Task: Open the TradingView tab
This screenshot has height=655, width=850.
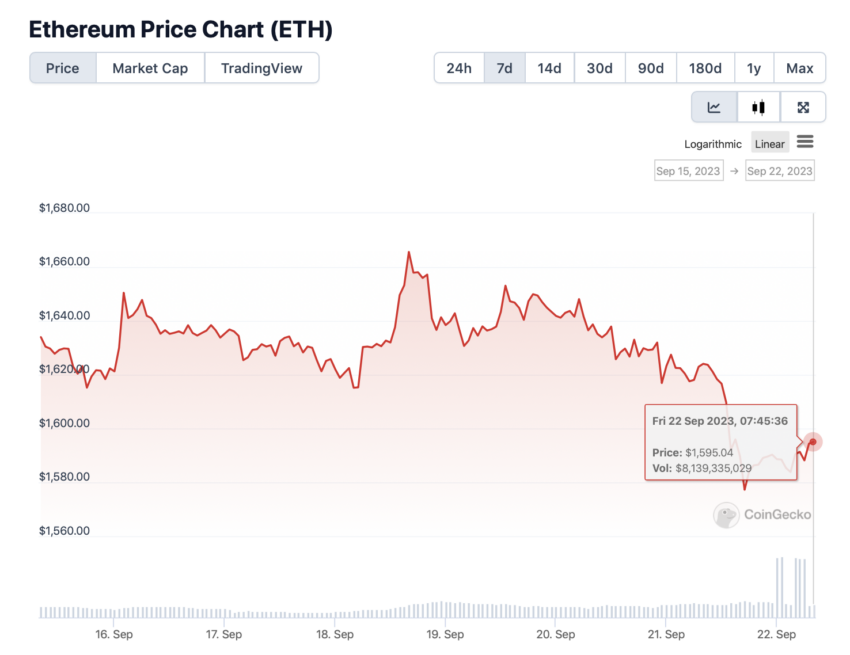Action: (x=261, y=68)
